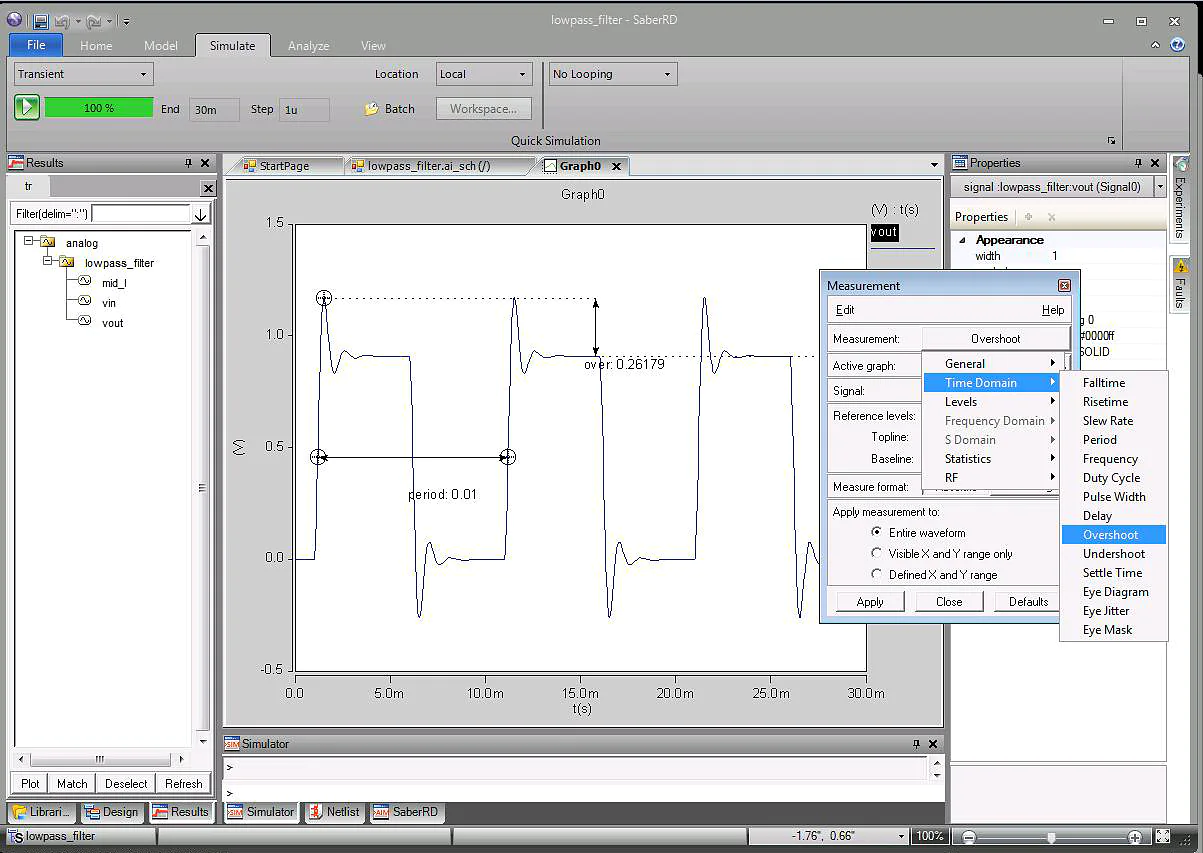Collapse the Appearance property group
The image size is (1203, 853).
963,240
